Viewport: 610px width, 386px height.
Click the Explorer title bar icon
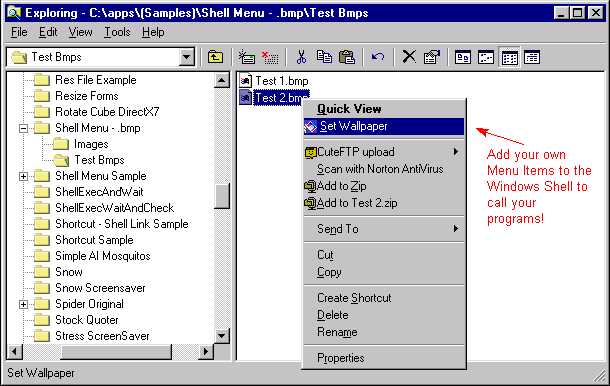click(x=14, y=13)
